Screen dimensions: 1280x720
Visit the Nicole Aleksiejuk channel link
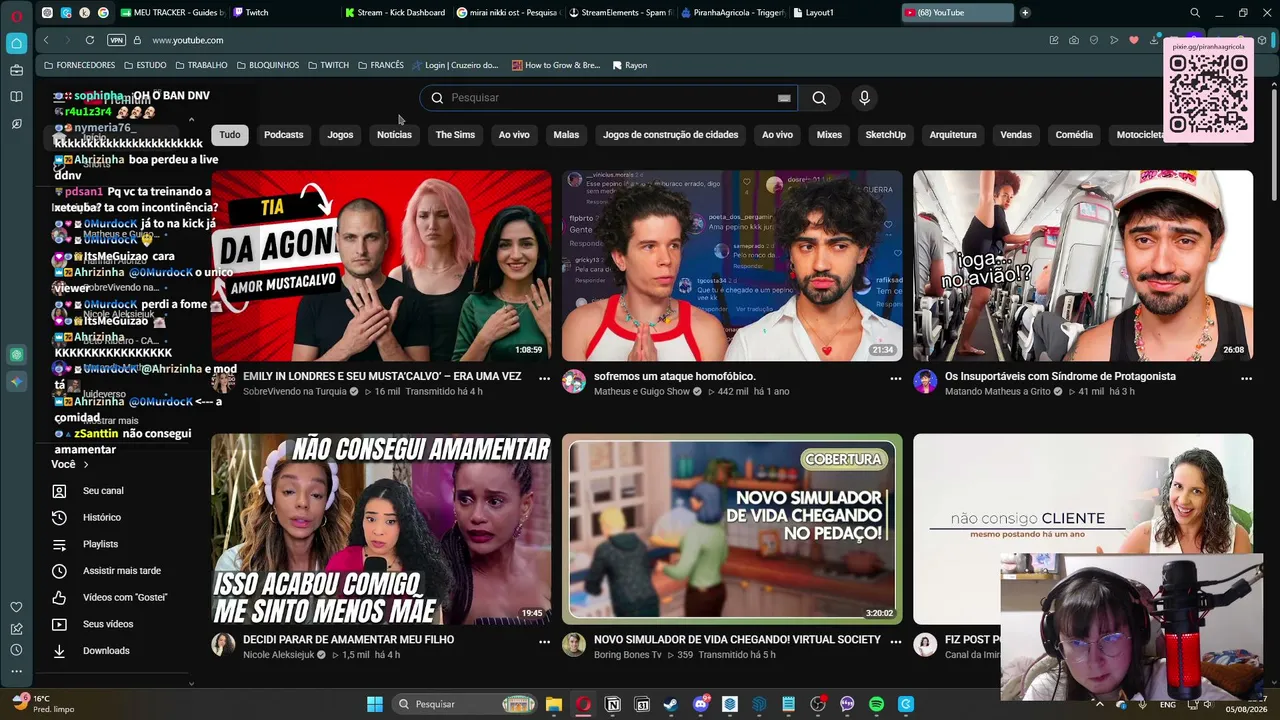click(279, 655)
